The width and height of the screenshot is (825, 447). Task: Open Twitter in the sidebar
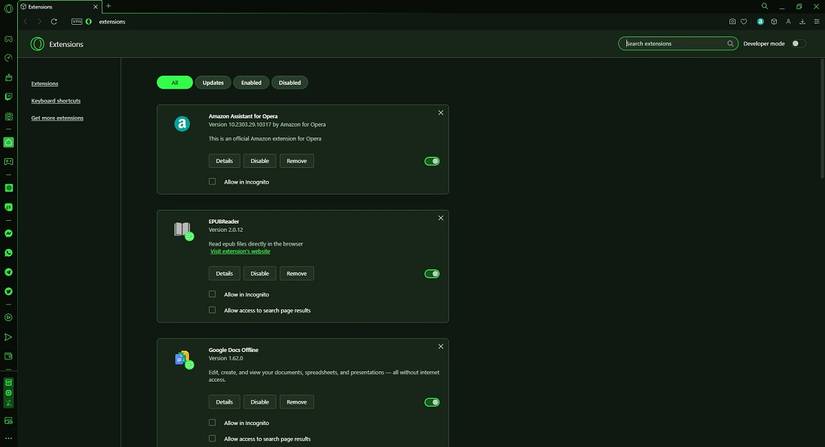click(x=8, y=291)
